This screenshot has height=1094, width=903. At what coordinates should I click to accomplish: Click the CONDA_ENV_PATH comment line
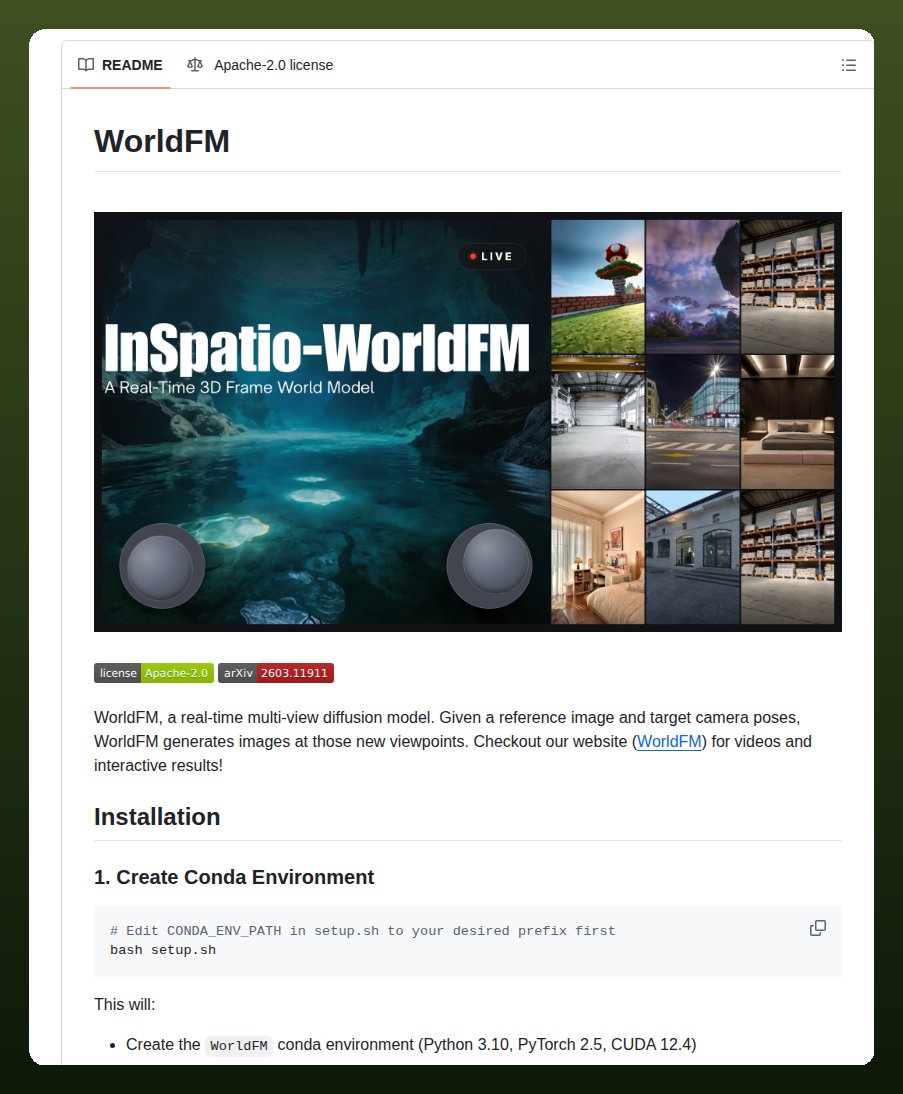(362, 931)
